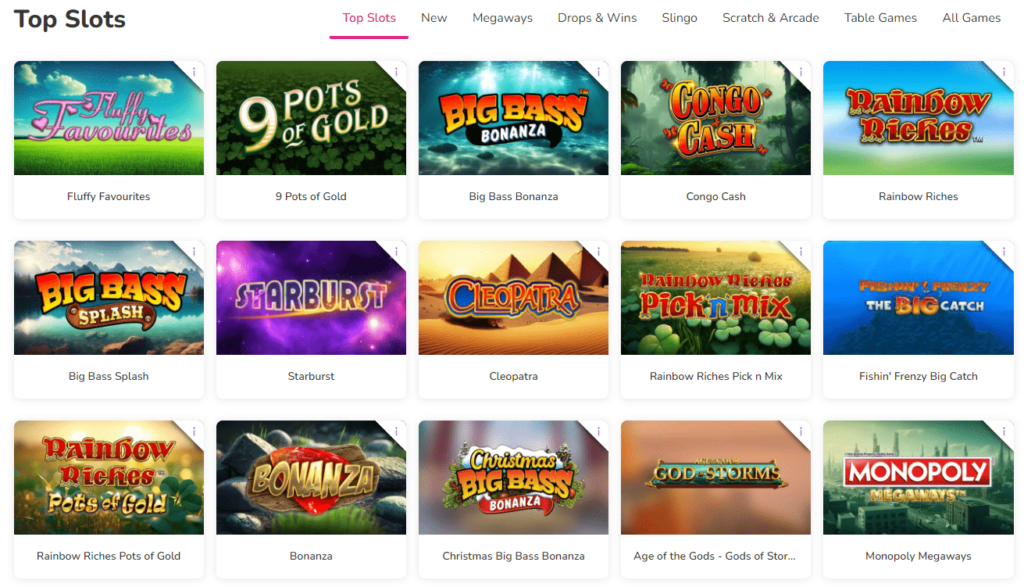Click info icon on Monopoly Megaways tile
The height and width of the screenshot is (587, 1024).
pos(1004,431)
